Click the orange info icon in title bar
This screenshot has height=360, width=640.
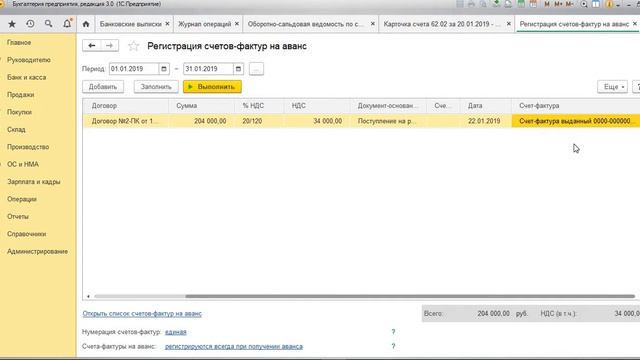[x=609, y=4]
